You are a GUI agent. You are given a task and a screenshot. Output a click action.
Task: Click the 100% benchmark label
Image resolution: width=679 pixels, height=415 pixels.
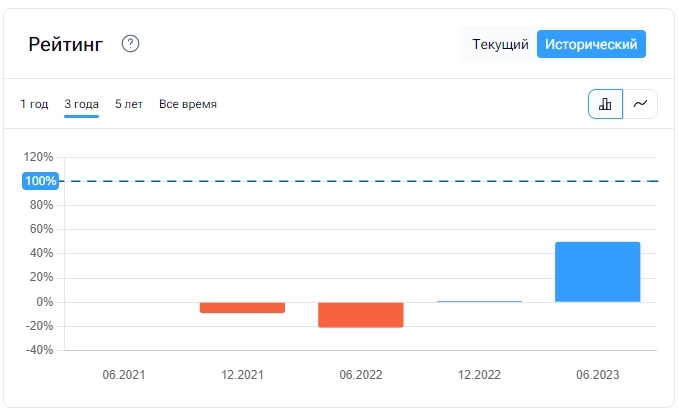click(41, 181)
